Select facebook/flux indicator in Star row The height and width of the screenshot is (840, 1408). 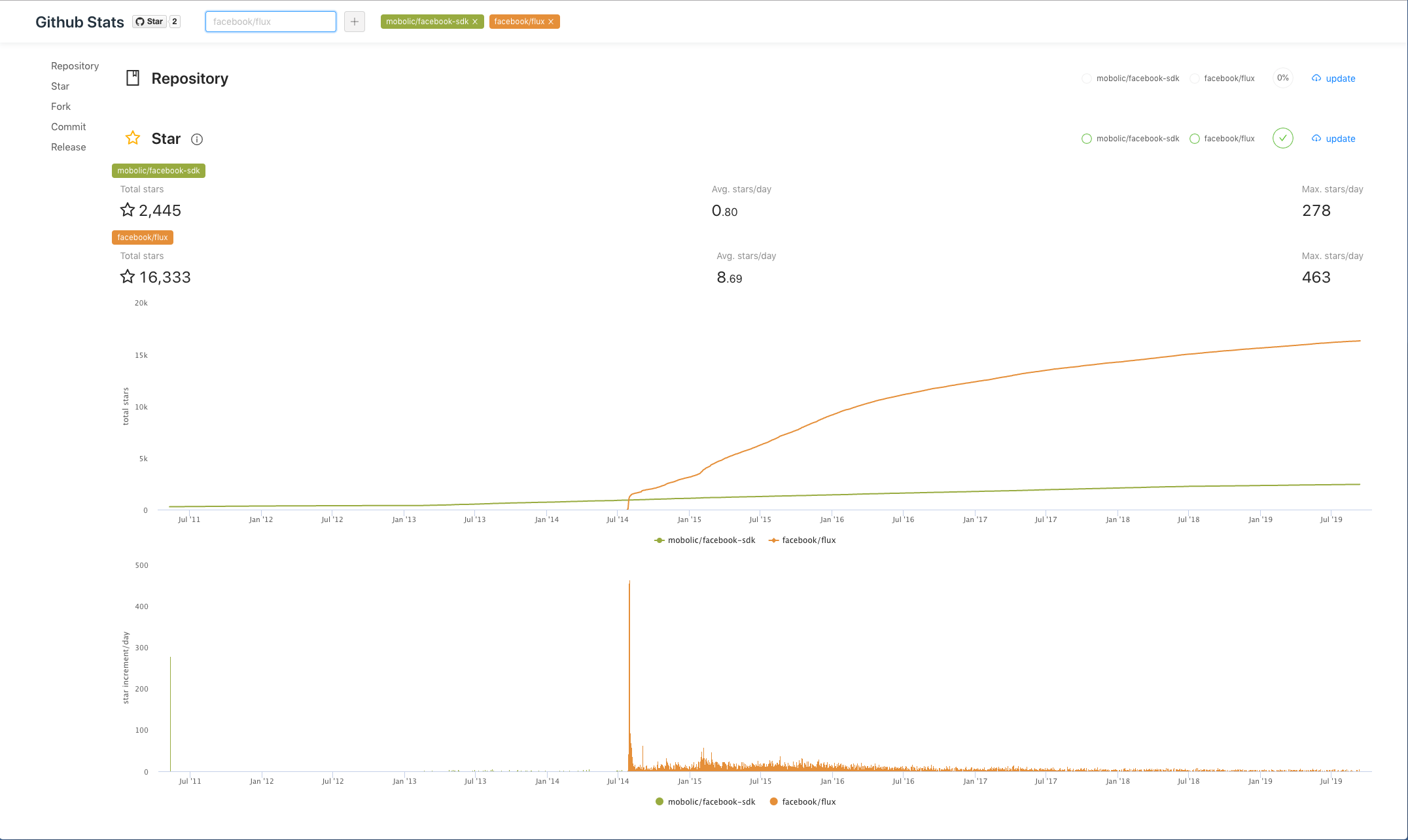coord(1222,139)
